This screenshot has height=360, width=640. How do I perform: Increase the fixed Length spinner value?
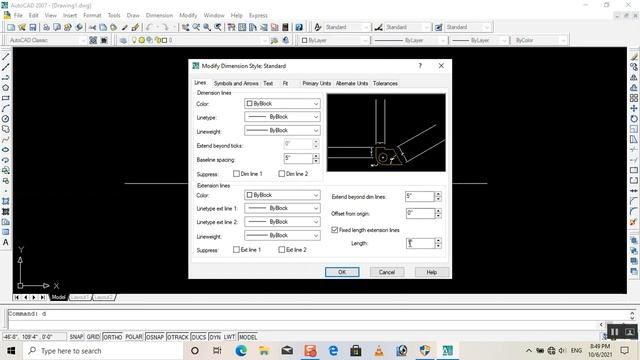pyautogui.click(x=438, y=240)
